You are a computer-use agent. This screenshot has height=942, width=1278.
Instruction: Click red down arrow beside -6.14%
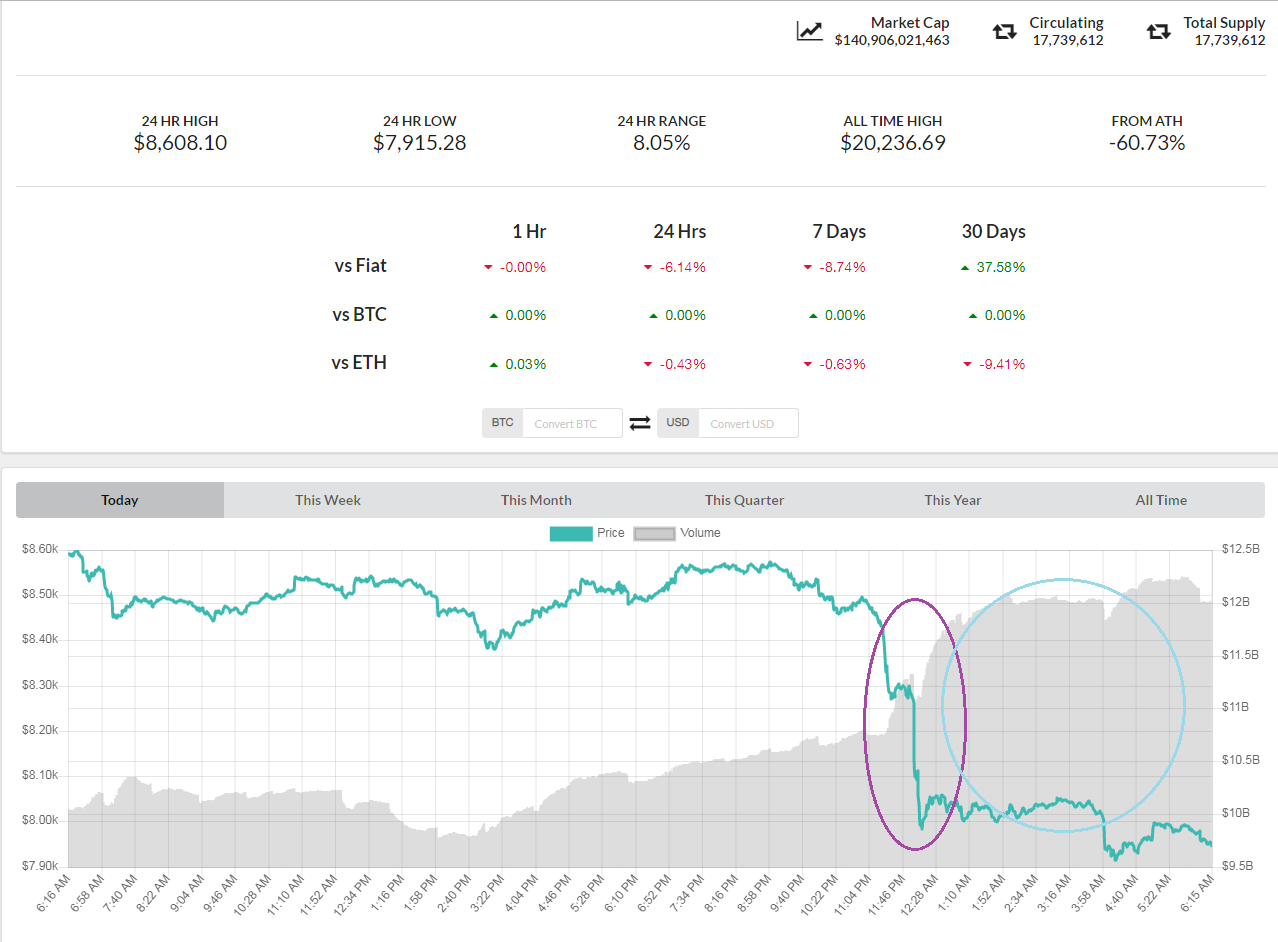click(648, 267)
